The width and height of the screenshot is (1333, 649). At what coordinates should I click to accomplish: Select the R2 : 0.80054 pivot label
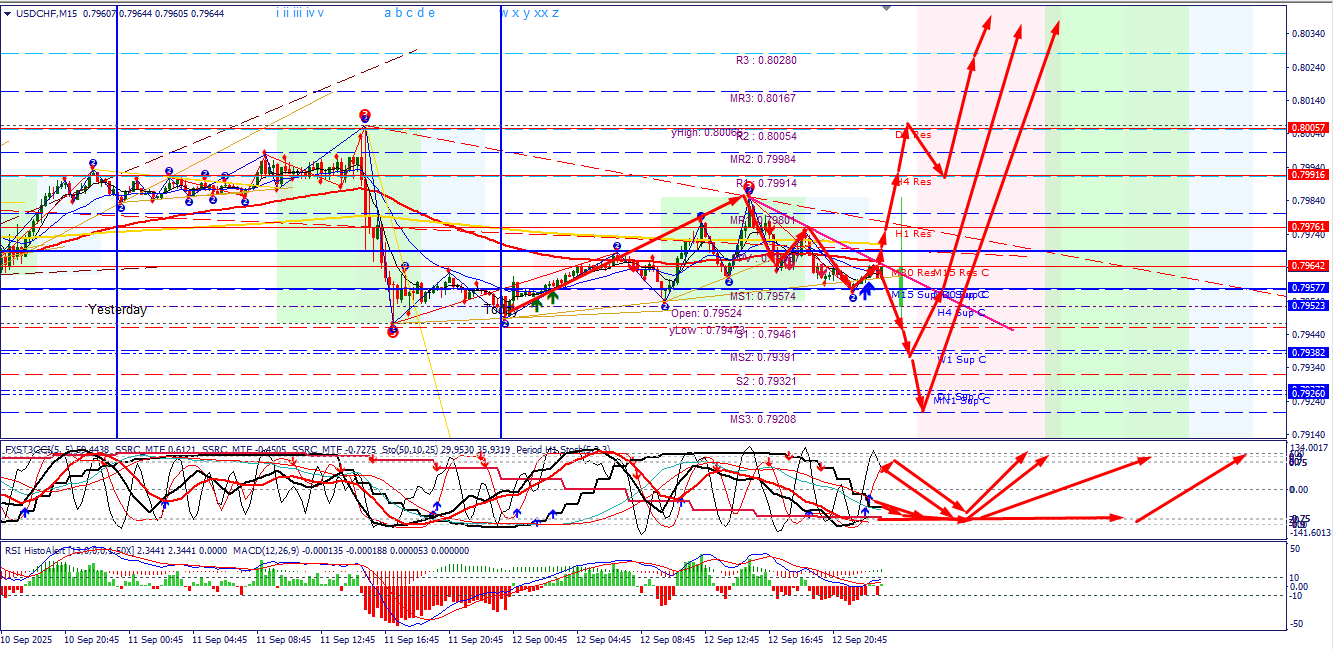click(767, 135)
